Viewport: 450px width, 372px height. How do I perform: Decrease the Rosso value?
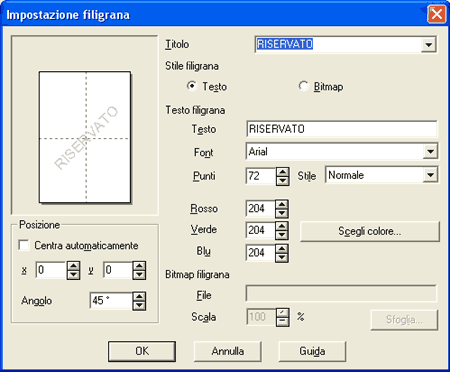point(282,213)
